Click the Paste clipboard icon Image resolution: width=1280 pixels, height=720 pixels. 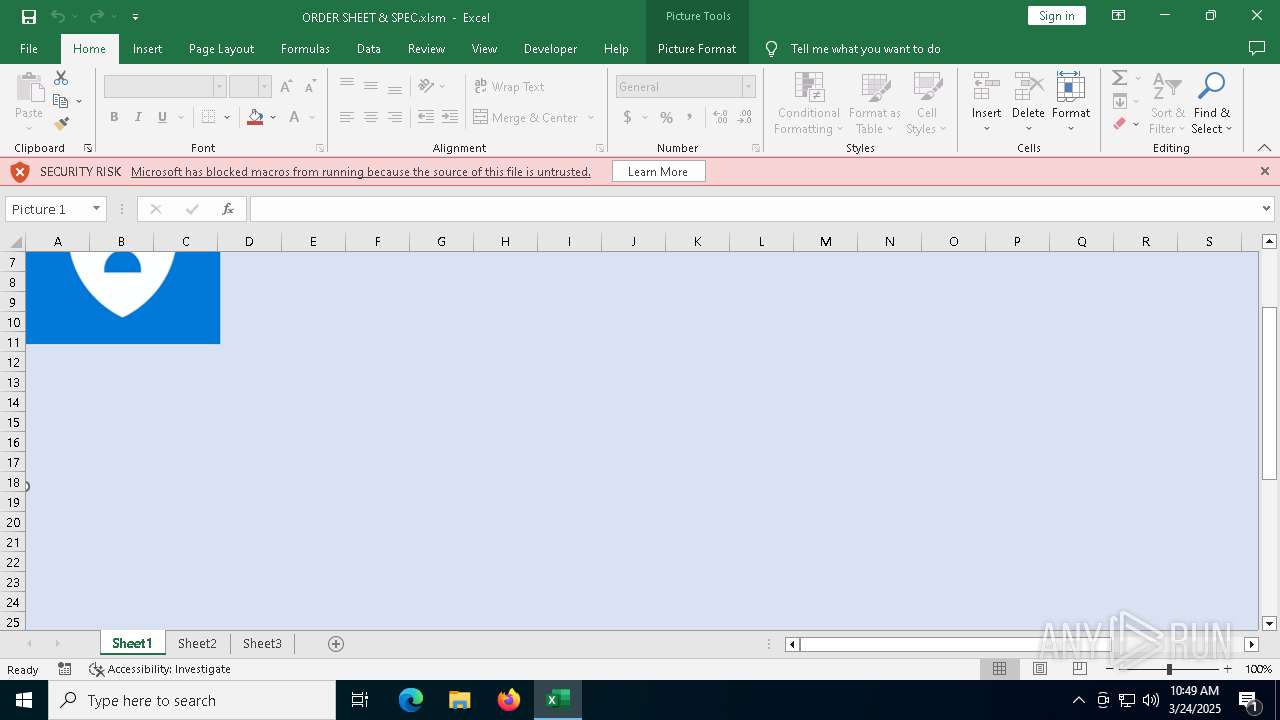point(29,88)
